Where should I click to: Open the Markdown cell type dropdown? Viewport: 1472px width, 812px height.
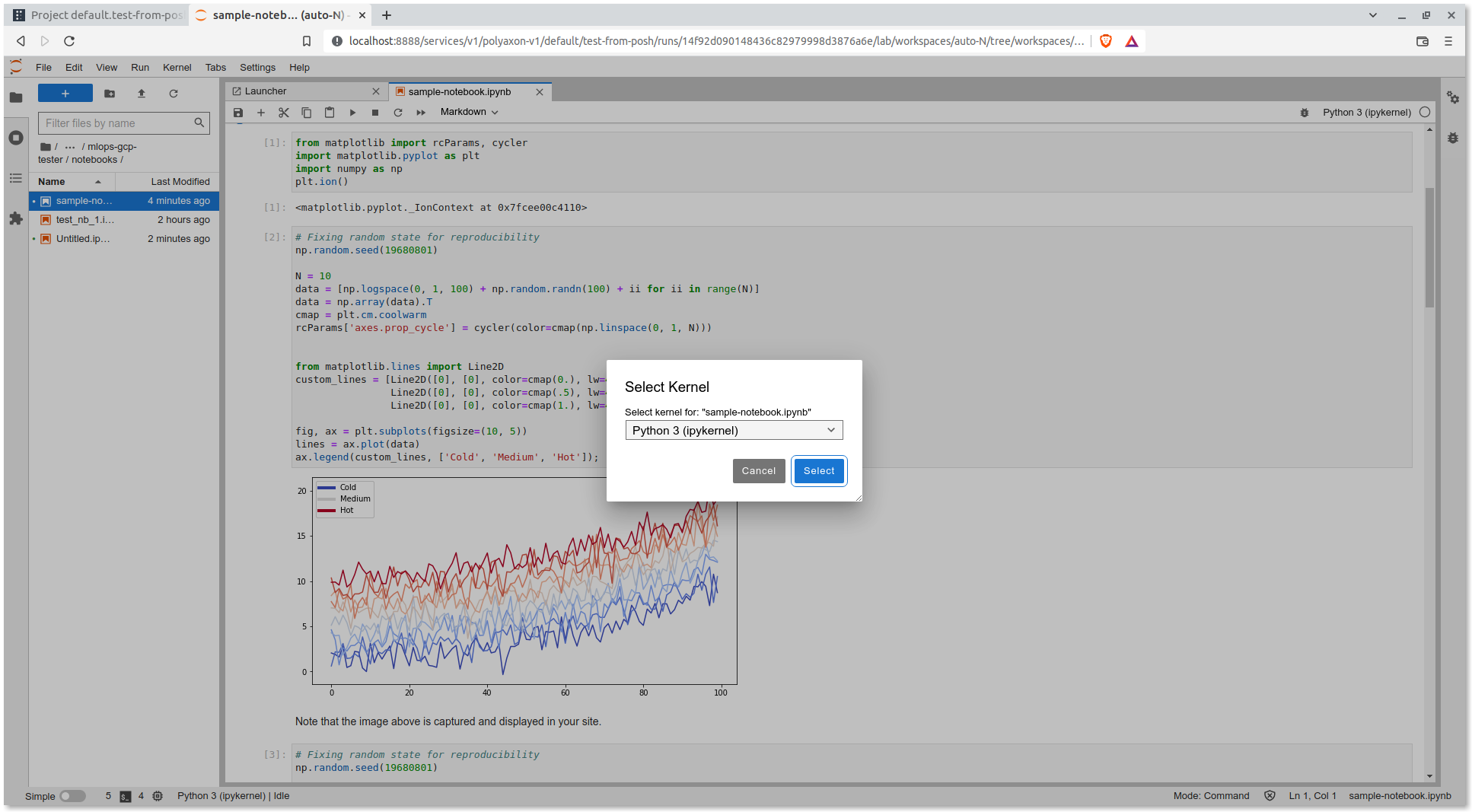[x=470, y=112]
